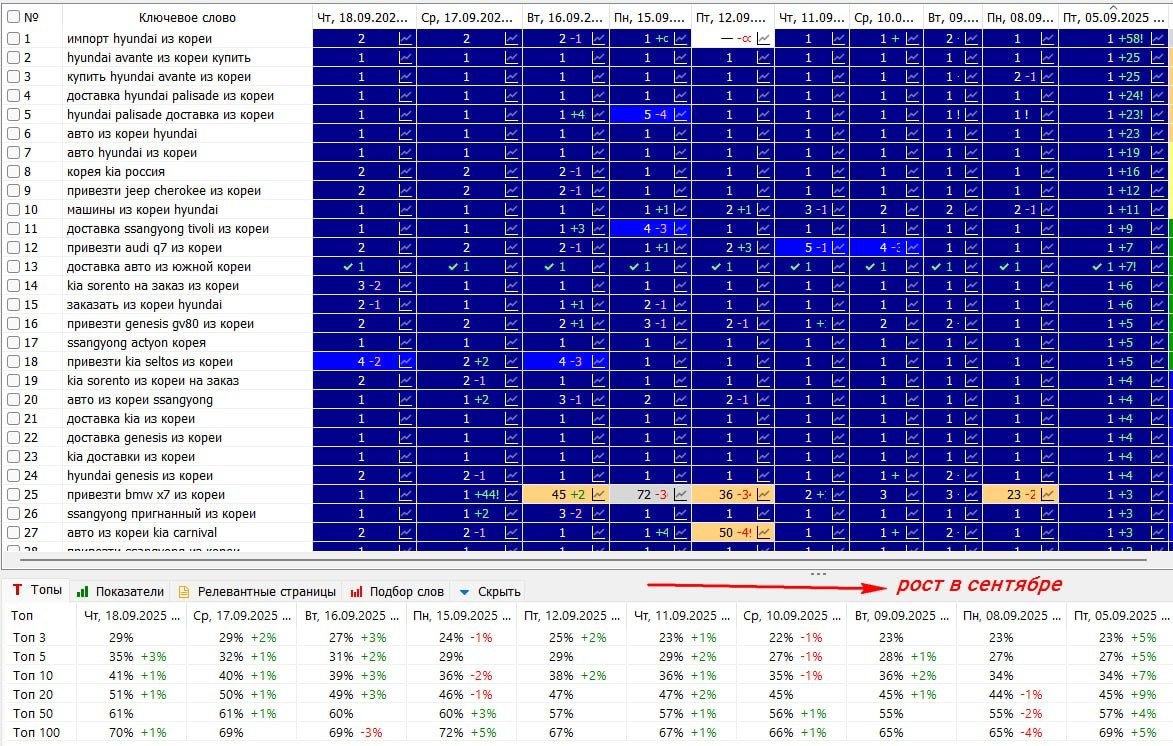Click the '1 +44!' cell in bmw x7 row
This screenshot has width=1173, height=746.
coord(469,495)
